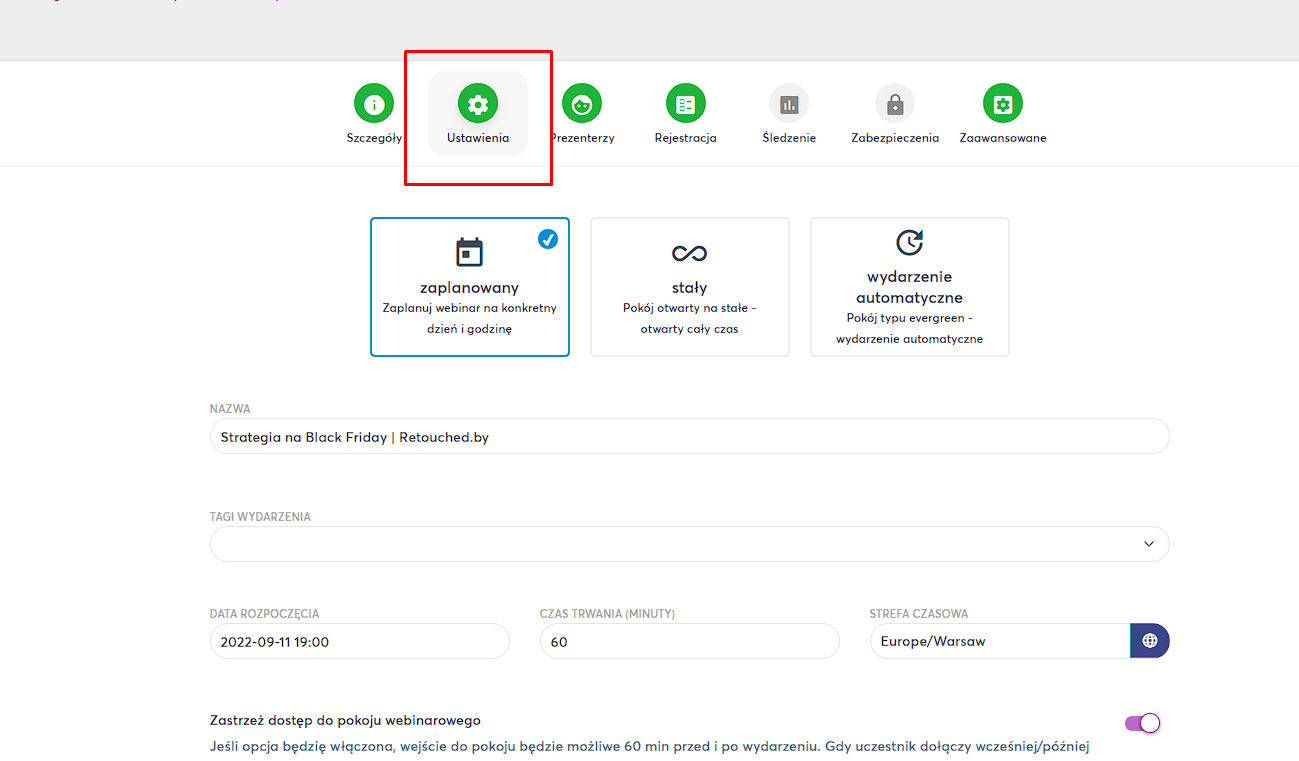Switch to the Rejestracja tab label

(686, 138)
